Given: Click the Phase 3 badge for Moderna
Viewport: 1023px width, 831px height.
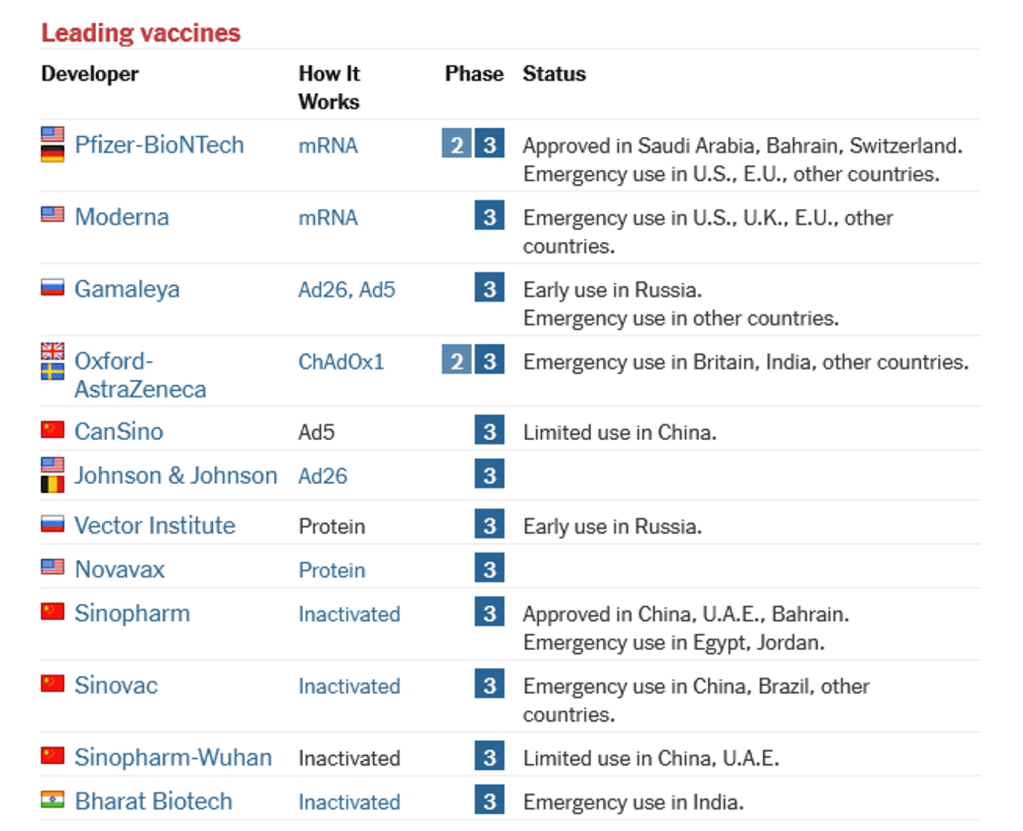Looking at the screenshot, I should [x=489, y=217].
